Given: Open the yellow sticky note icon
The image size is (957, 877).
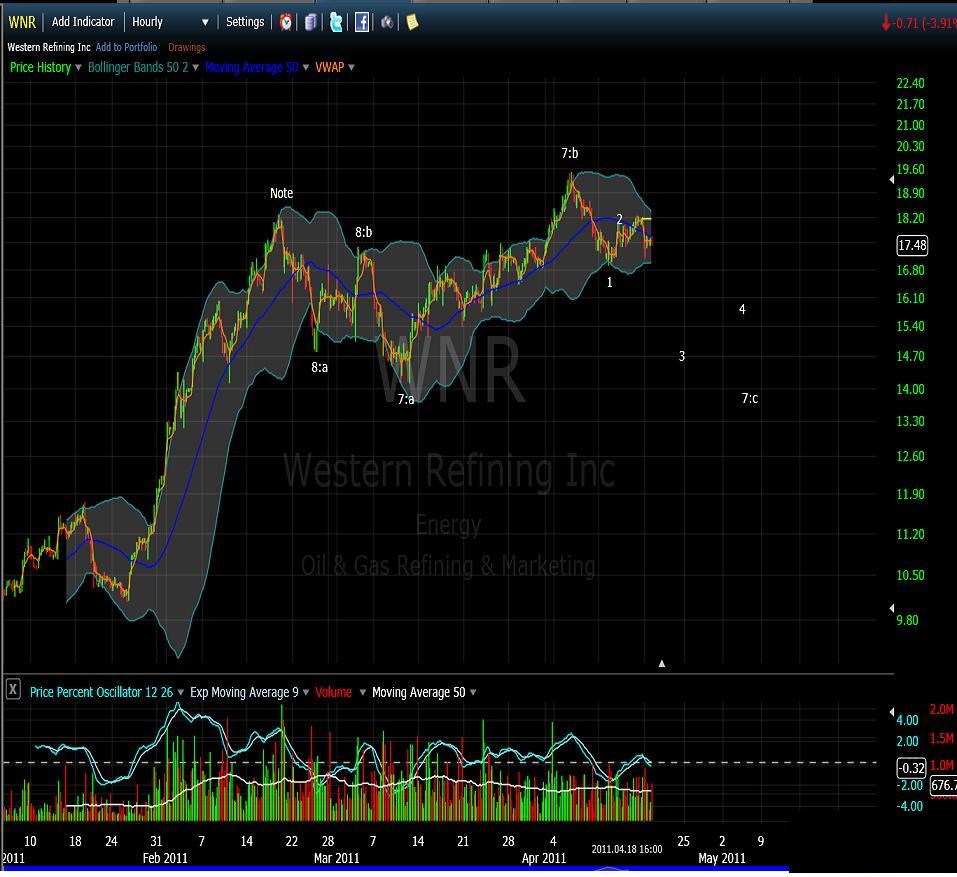Looking at the screenshot, I should [412, 22].
